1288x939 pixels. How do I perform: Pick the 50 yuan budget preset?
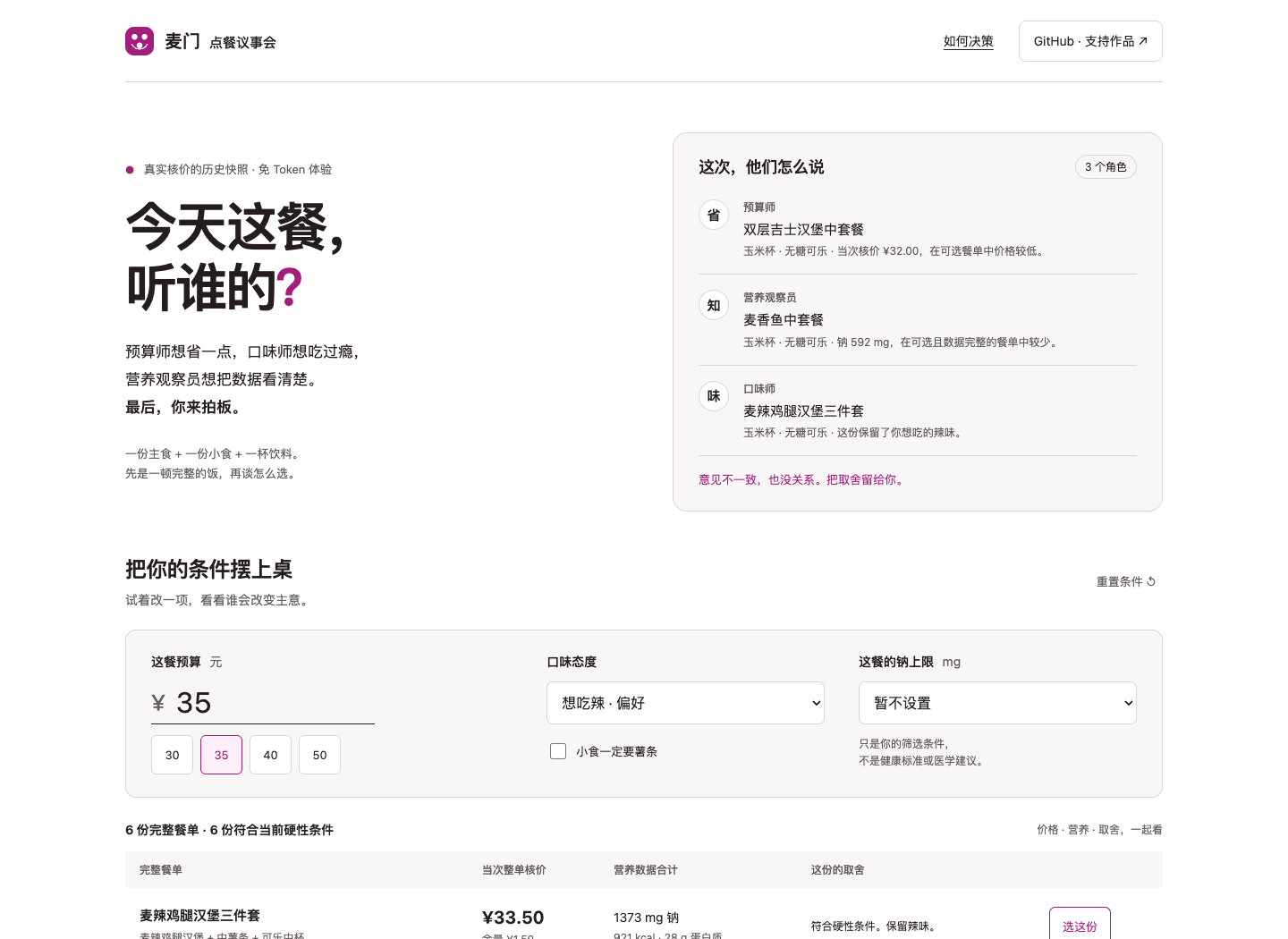point(319,755)
